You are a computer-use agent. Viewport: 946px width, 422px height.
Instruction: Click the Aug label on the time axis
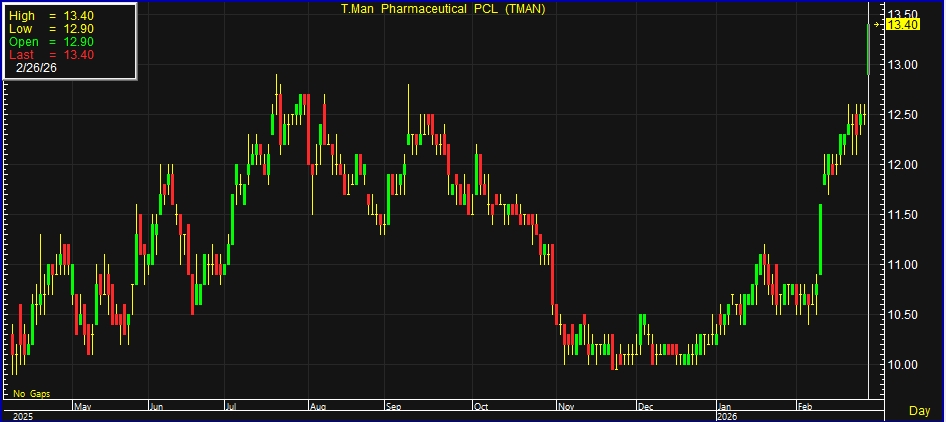[318, 407]
